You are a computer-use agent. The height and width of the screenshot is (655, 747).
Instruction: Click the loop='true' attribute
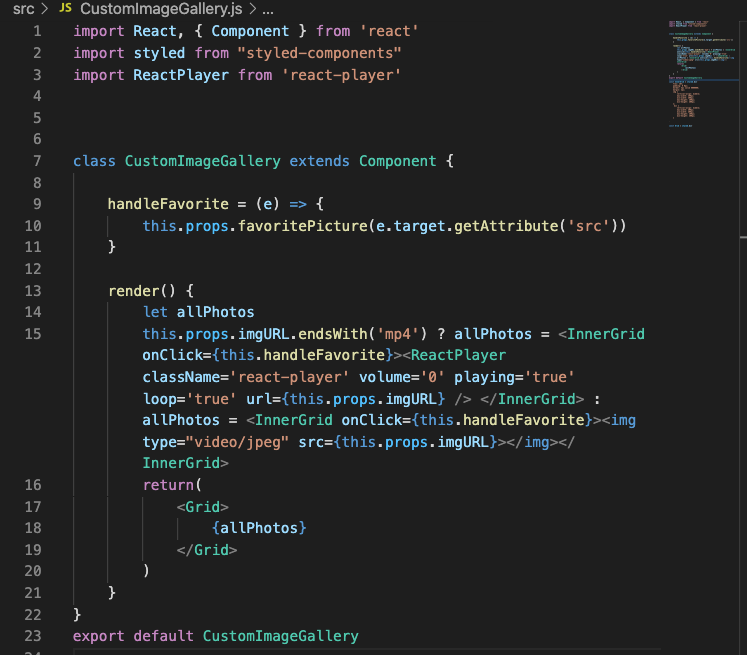click(x=189, y=399)
